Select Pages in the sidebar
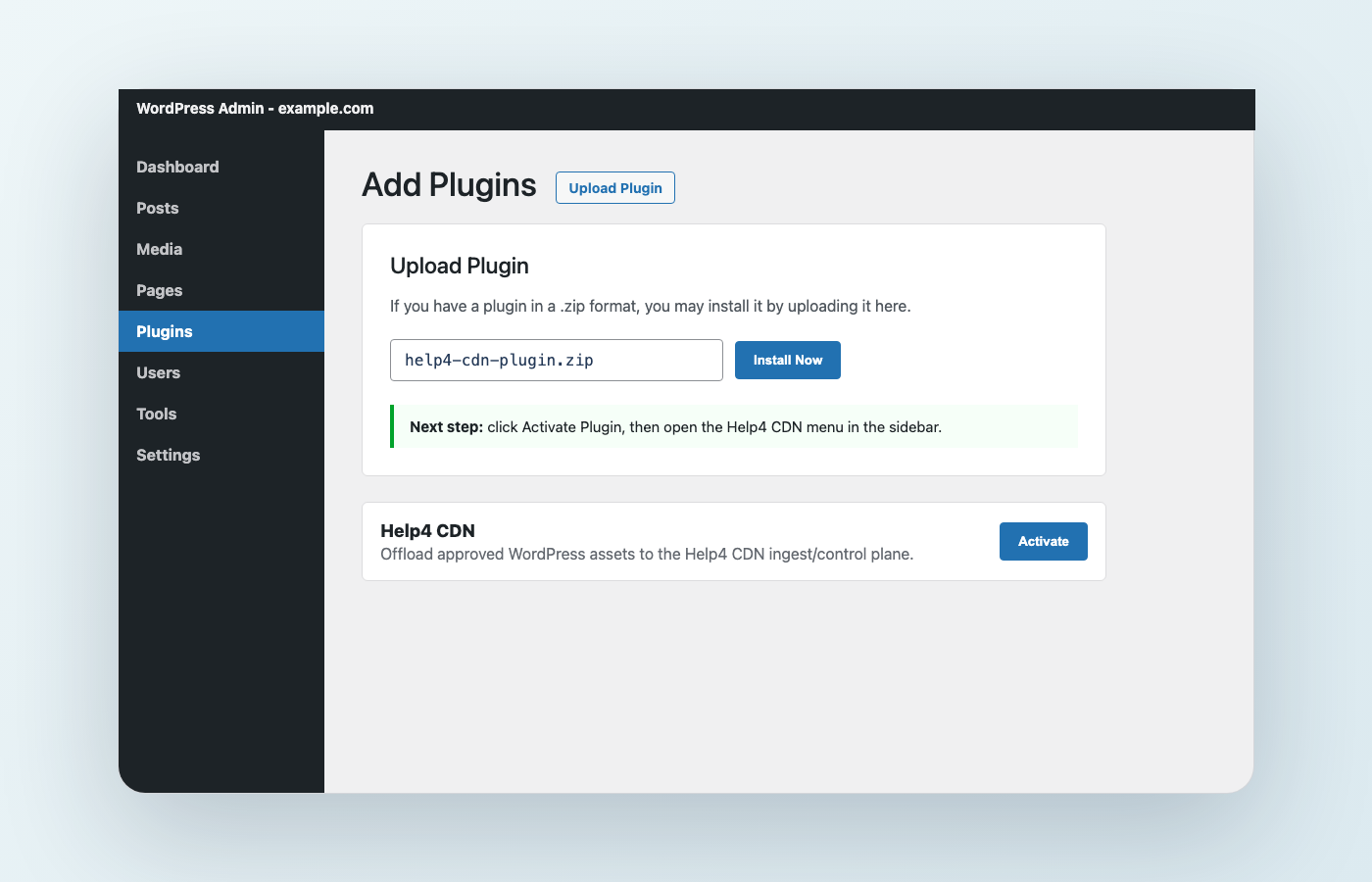 pyautogui.click(x=221, y=290)
